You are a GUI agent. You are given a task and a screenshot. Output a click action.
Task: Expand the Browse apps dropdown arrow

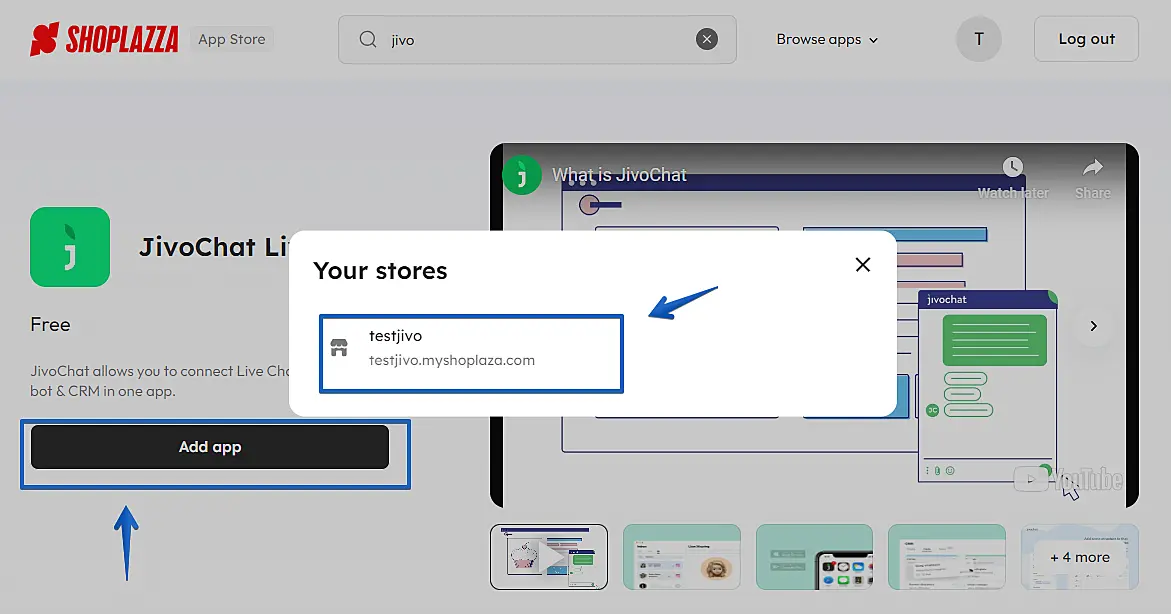pos(872,40)
